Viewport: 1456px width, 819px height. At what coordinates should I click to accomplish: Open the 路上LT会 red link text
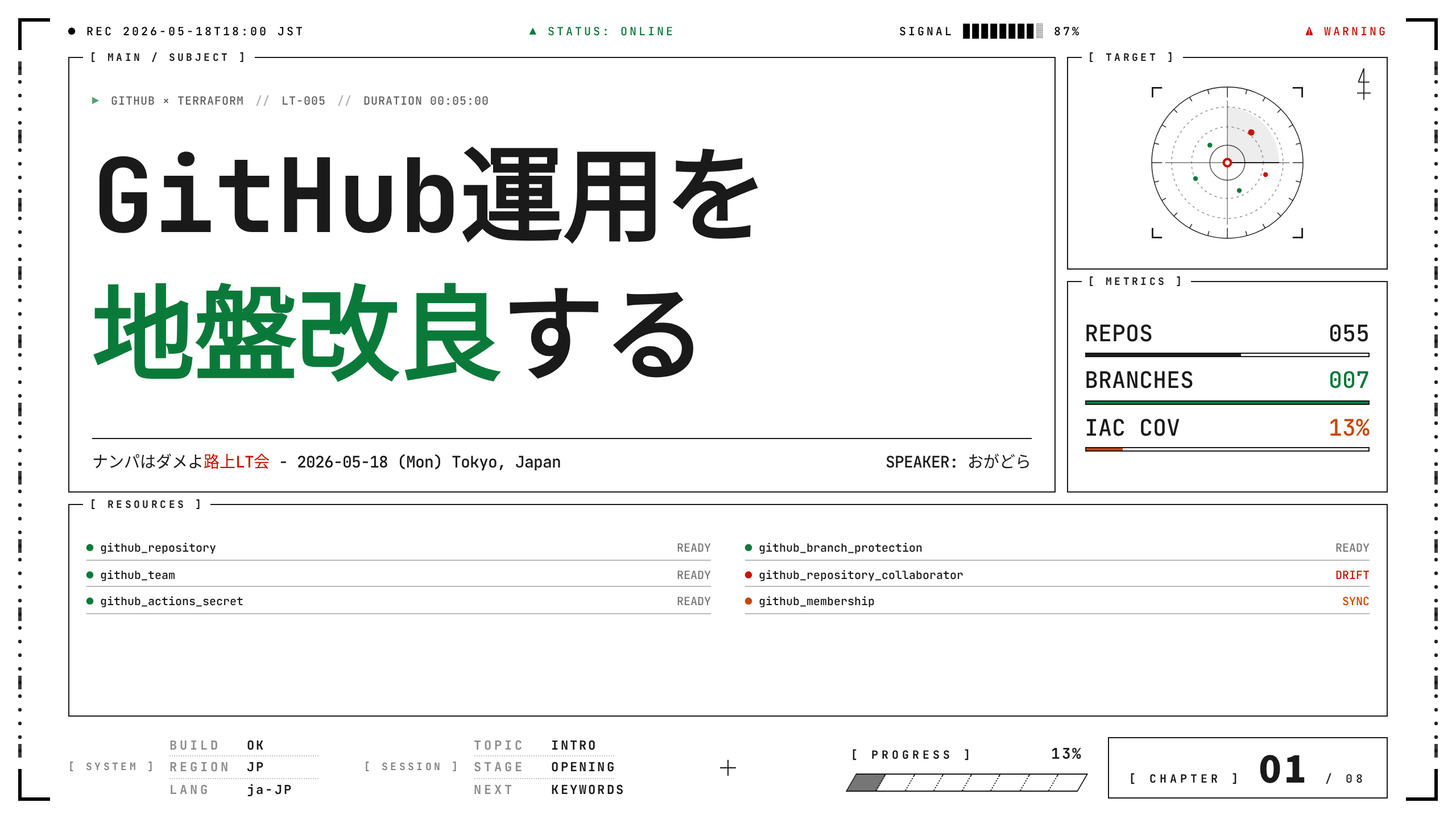[x=236, y=461]
